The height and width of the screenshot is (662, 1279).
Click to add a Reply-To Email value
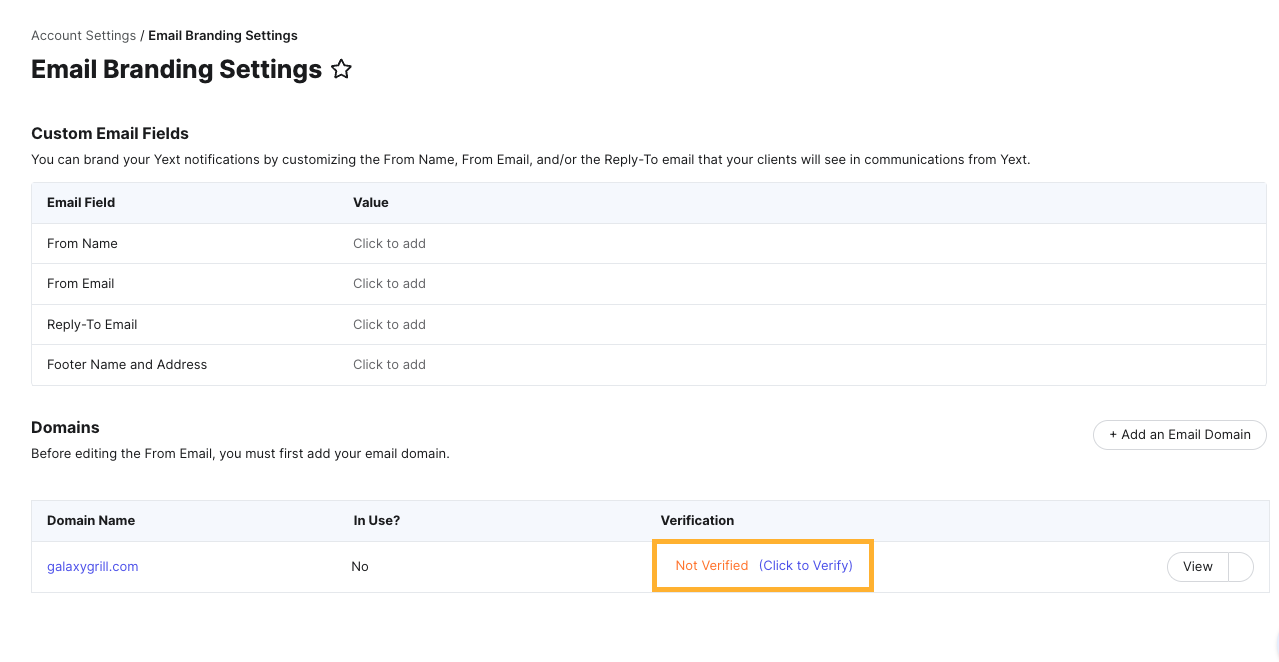[389, 324]
